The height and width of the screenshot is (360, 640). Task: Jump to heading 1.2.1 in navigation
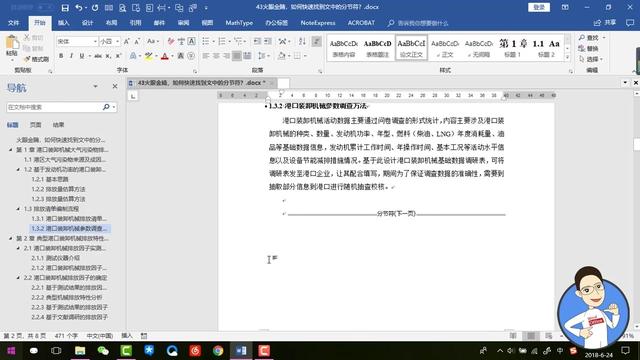(x=50, y=179)
